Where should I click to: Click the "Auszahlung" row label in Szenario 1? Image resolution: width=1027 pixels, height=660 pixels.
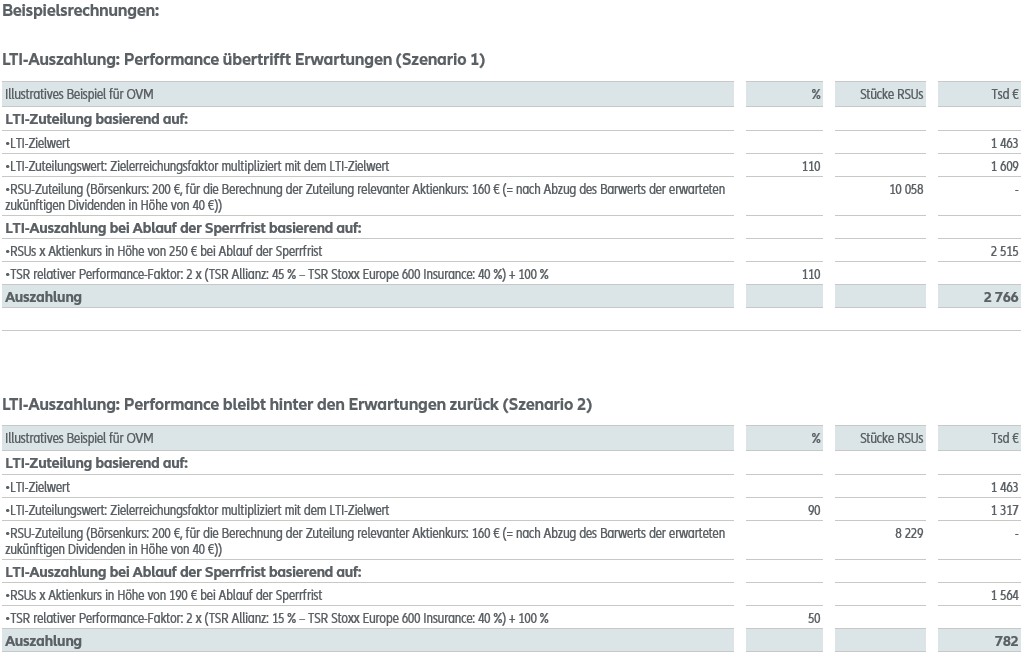[44, 297]
